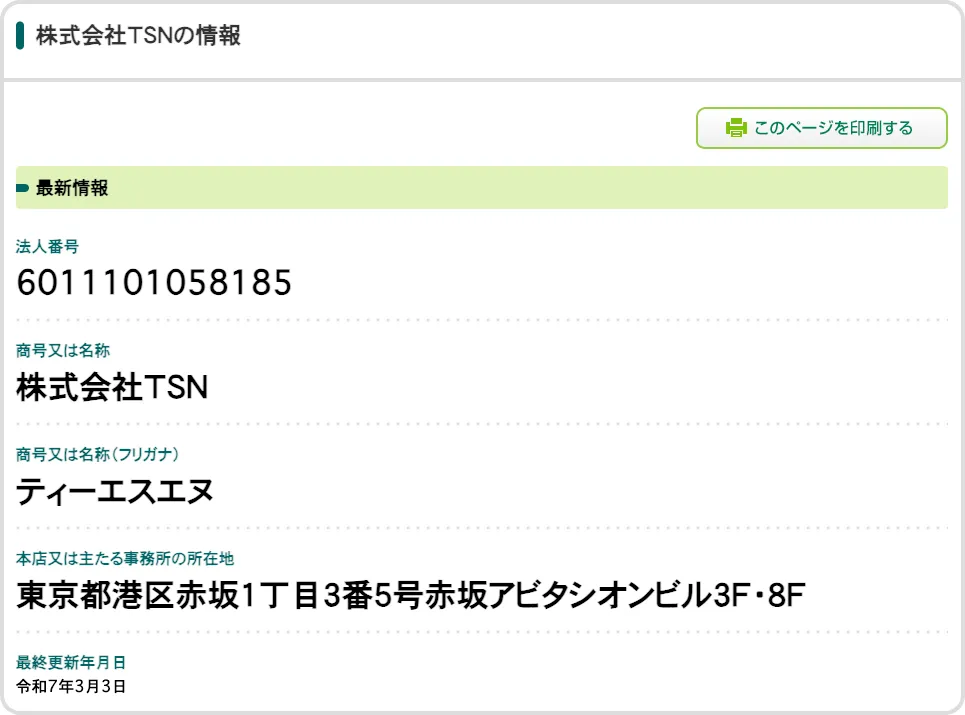The height and width of the screenshot is (715, 965).
Task: Click the green bar marker beside the page title
Action: pos(20,36)
